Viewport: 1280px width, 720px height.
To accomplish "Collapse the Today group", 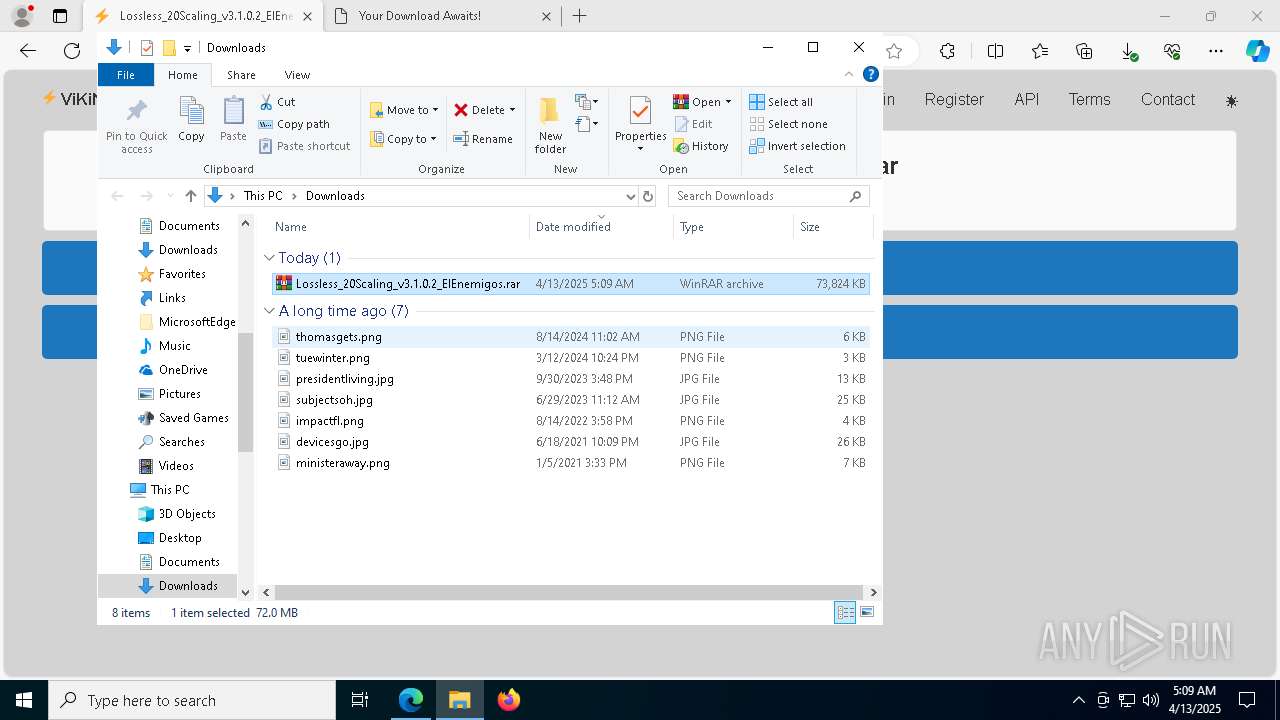I will [269, 258].
